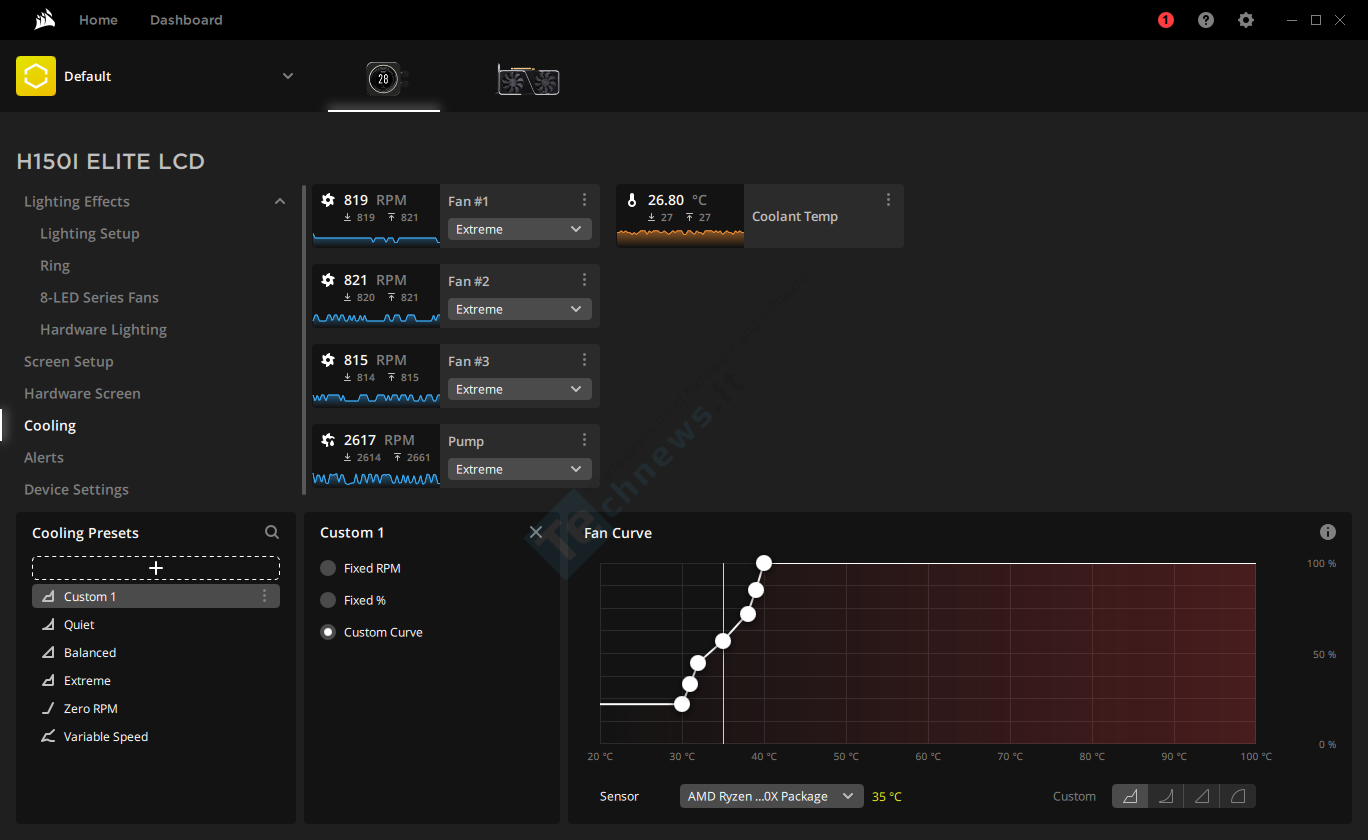The image size is (1368, 840).
Task: Select the Quiet cooling preset
Action: [x=156, y=624]
